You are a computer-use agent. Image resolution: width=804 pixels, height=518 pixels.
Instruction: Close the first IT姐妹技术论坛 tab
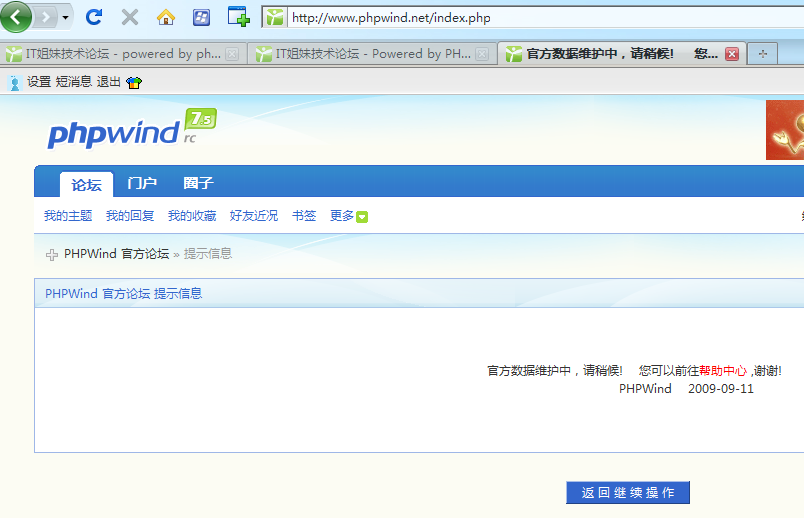point(232,54)
